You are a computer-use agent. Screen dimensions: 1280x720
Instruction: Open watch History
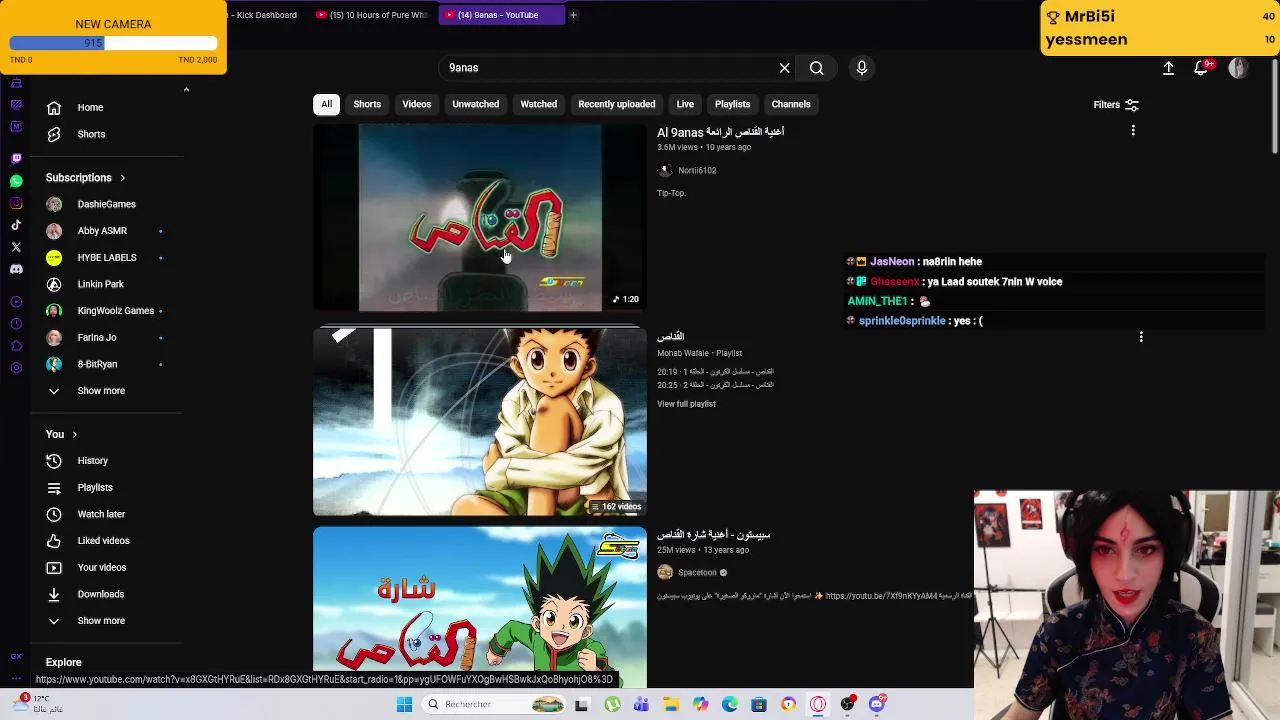(92, 461)
